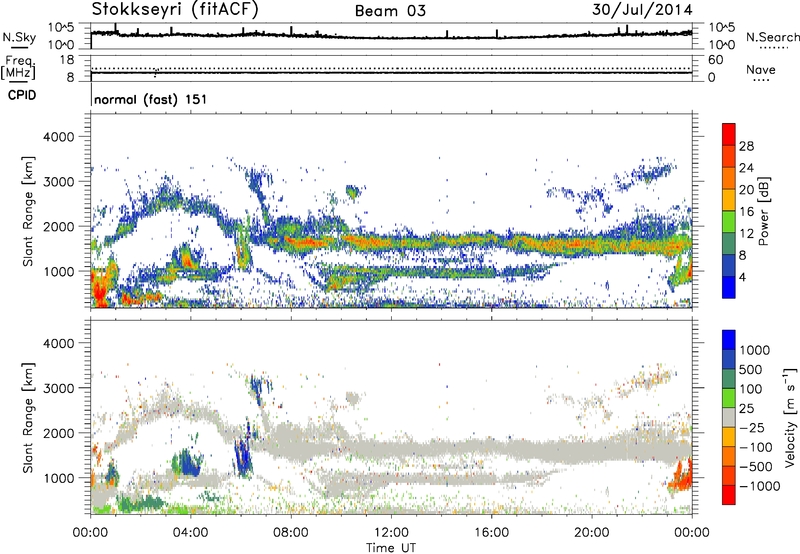Click the '1000' tick of the velocity panel
This screenshot has width=800, height=554.
(58, 478)
